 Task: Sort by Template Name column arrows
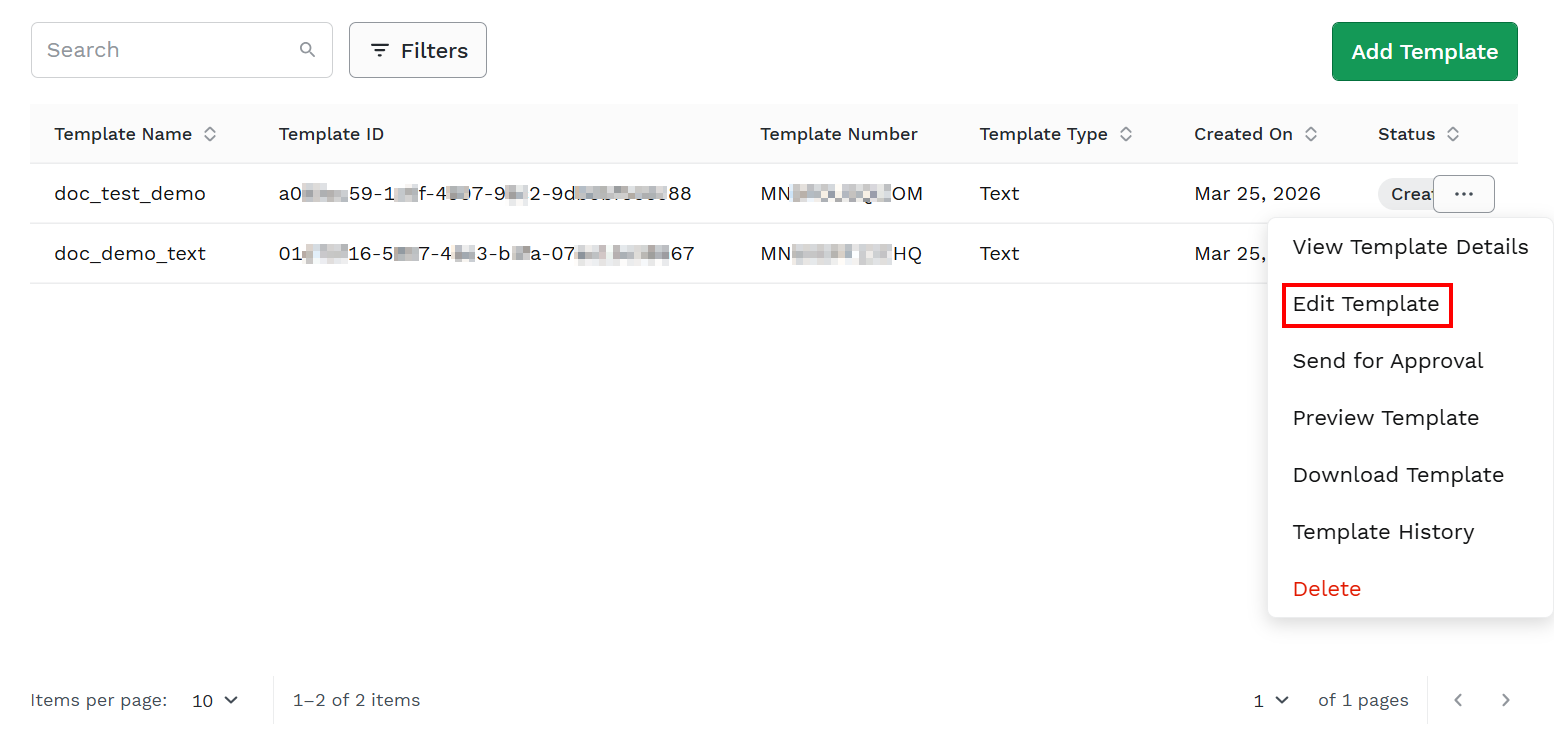[210, 134]
